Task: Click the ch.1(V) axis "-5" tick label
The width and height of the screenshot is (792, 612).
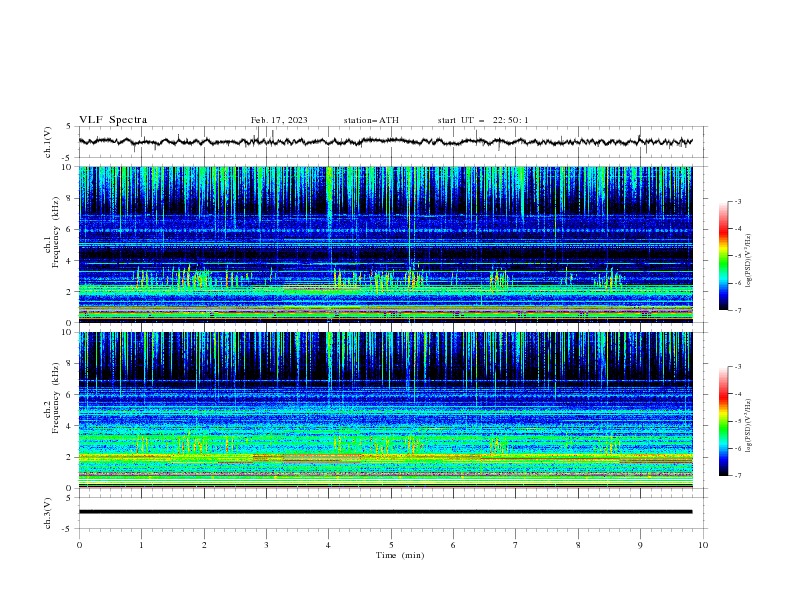Action: click(x=68, y=158)
